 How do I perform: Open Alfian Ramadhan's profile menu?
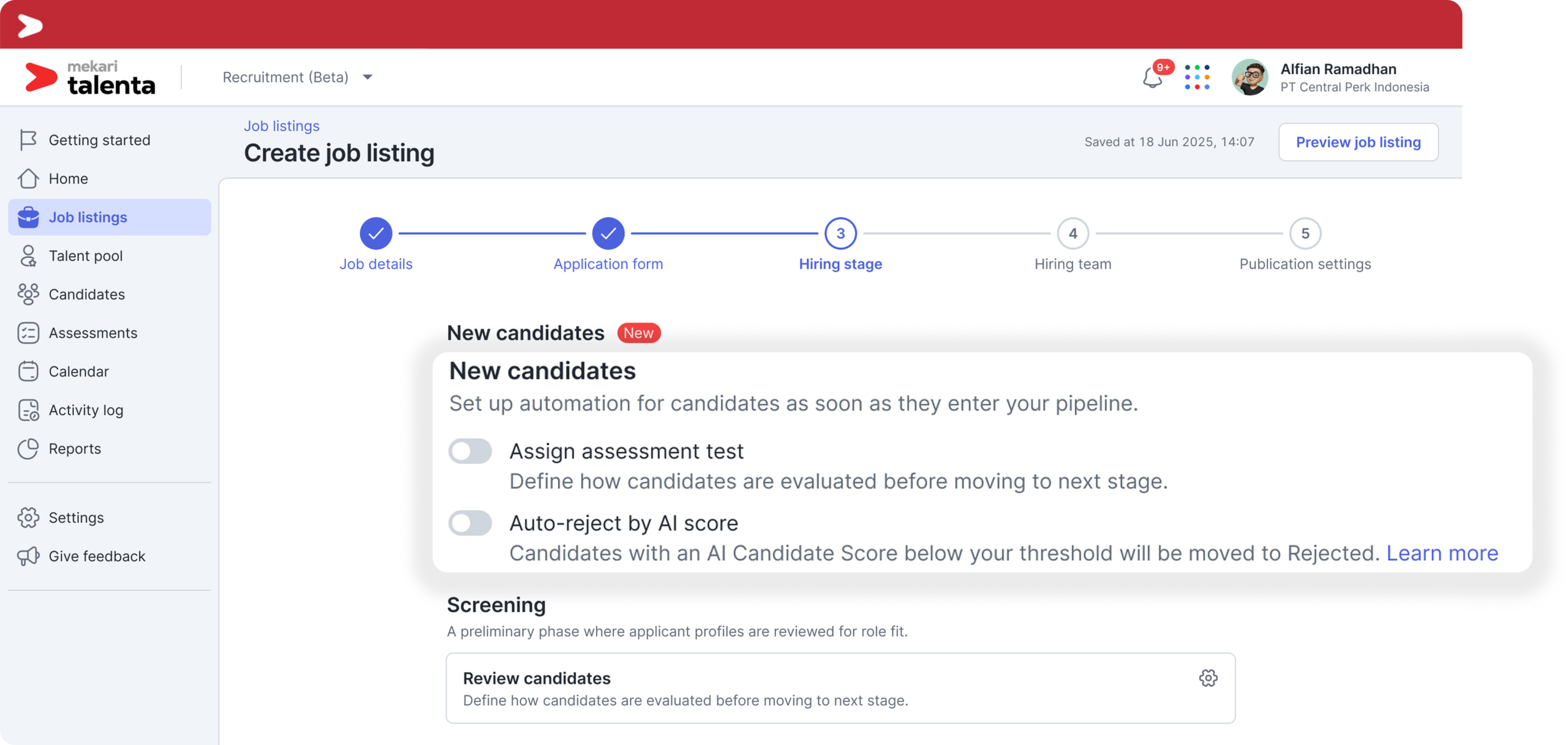pyautogui.click(x=1330, y=77)
